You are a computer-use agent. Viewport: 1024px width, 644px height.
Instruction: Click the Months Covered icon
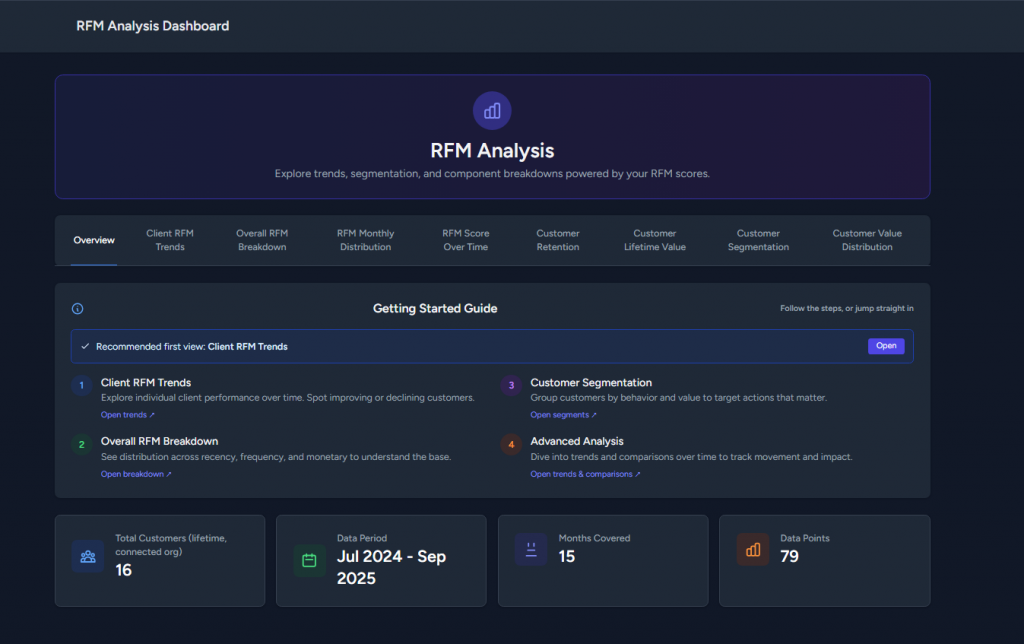(x=531, y=549)
